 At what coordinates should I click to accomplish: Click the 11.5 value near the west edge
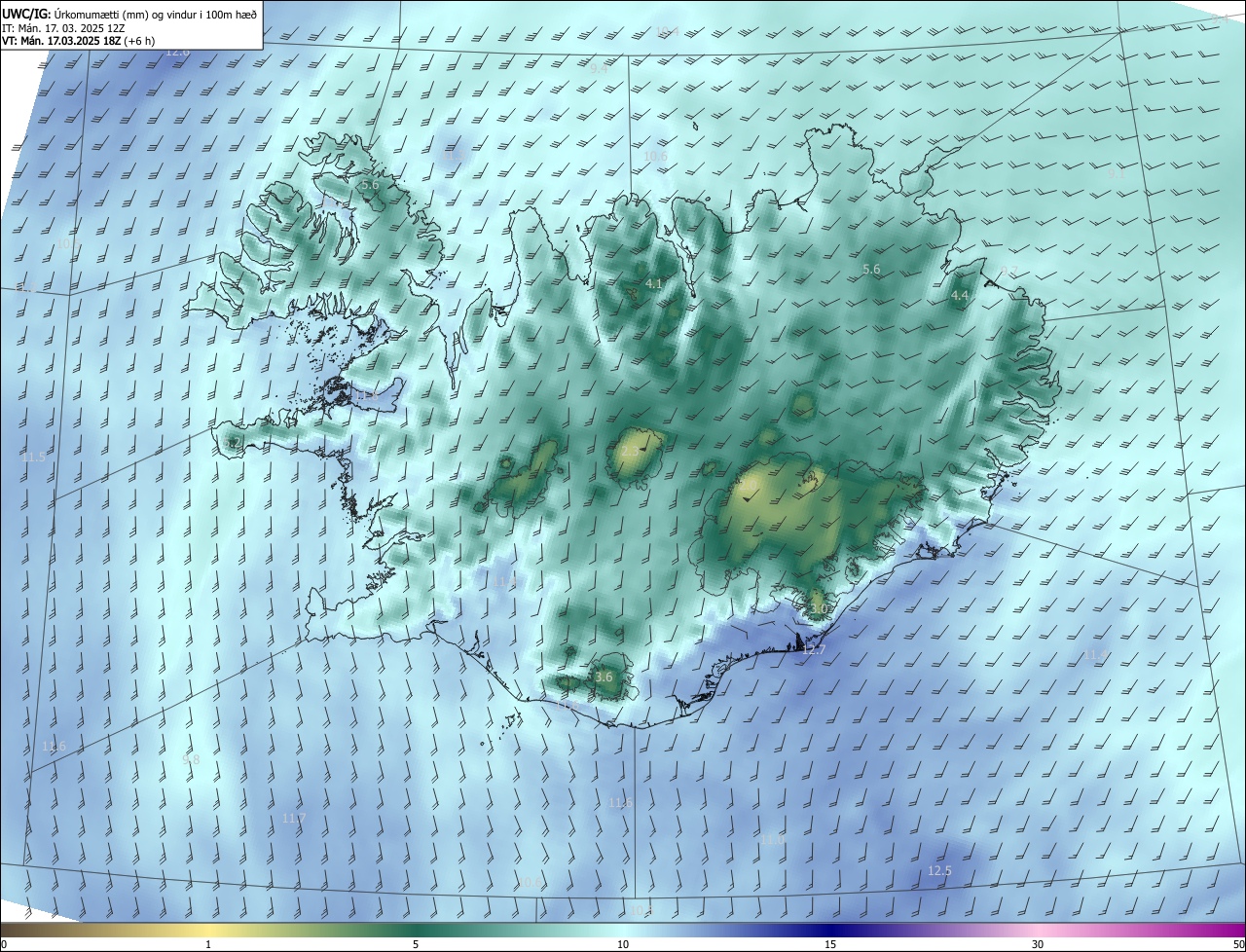coord(33,458)
